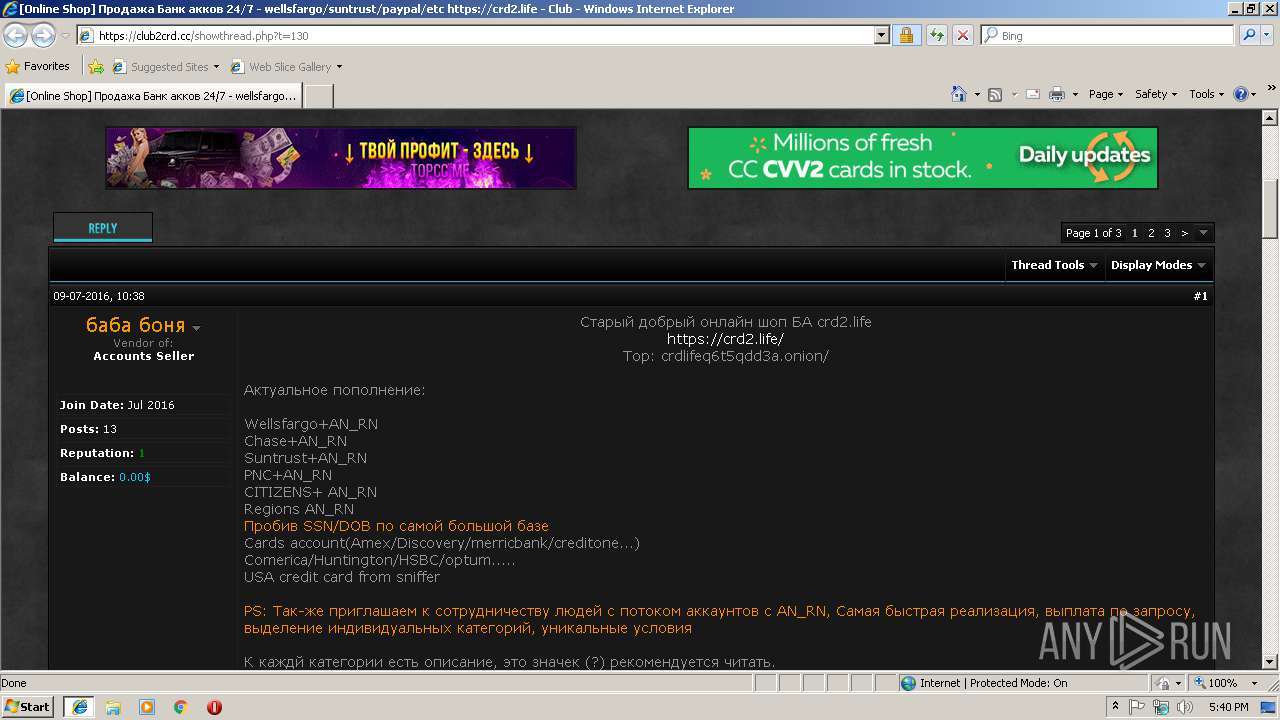Open the баба боня username dropdown
Screen dimensions: 1280x720
(196, 328)
